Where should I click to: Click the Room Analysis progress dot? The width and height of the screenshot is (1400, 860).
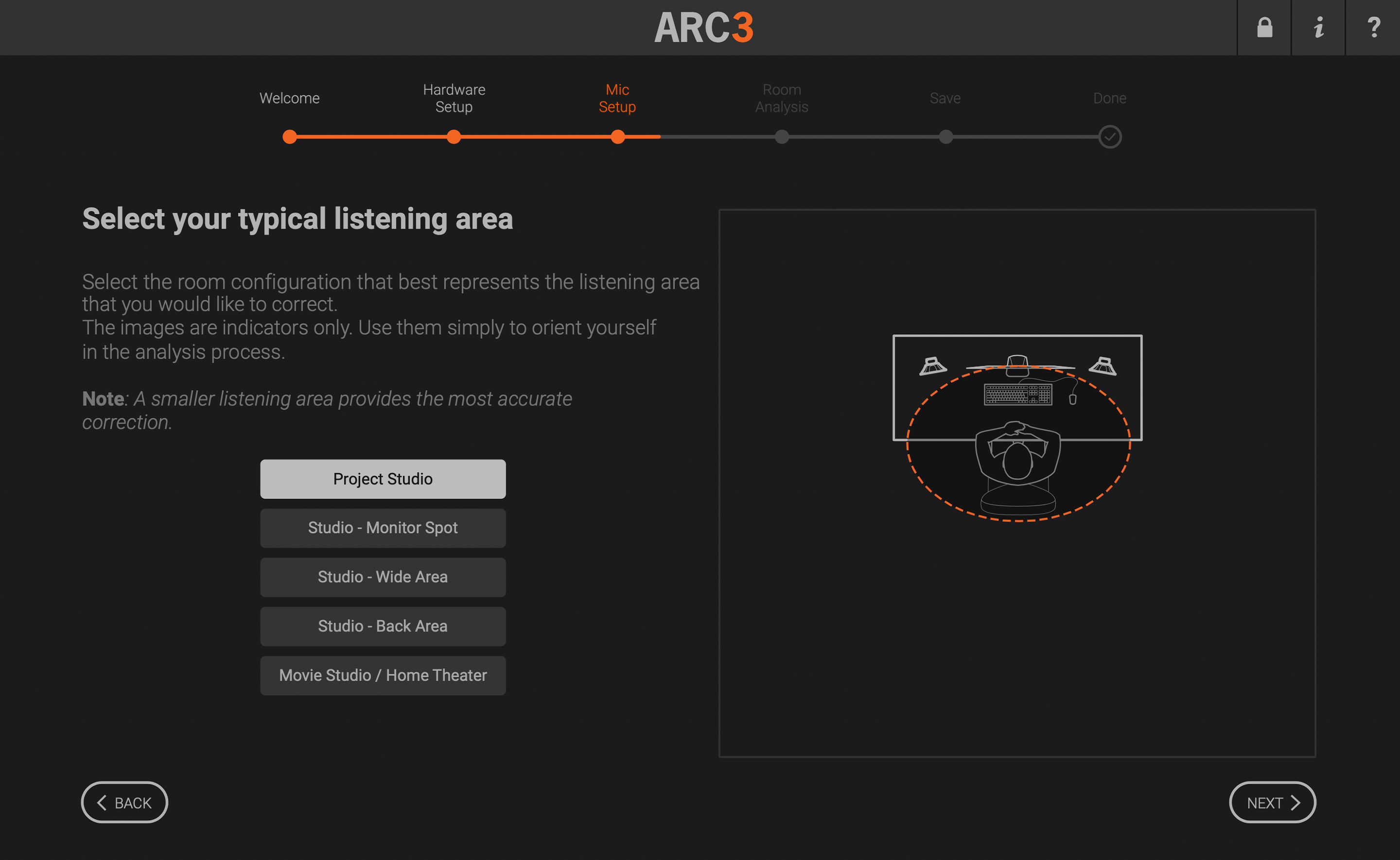point(782,137)
